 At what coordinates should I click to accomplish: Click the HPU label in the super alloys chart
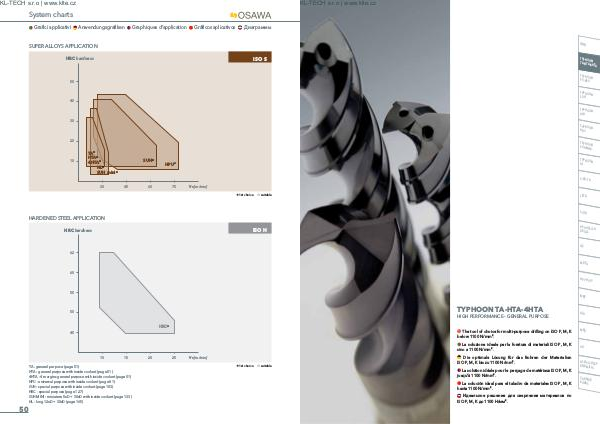tap(170, 164)
